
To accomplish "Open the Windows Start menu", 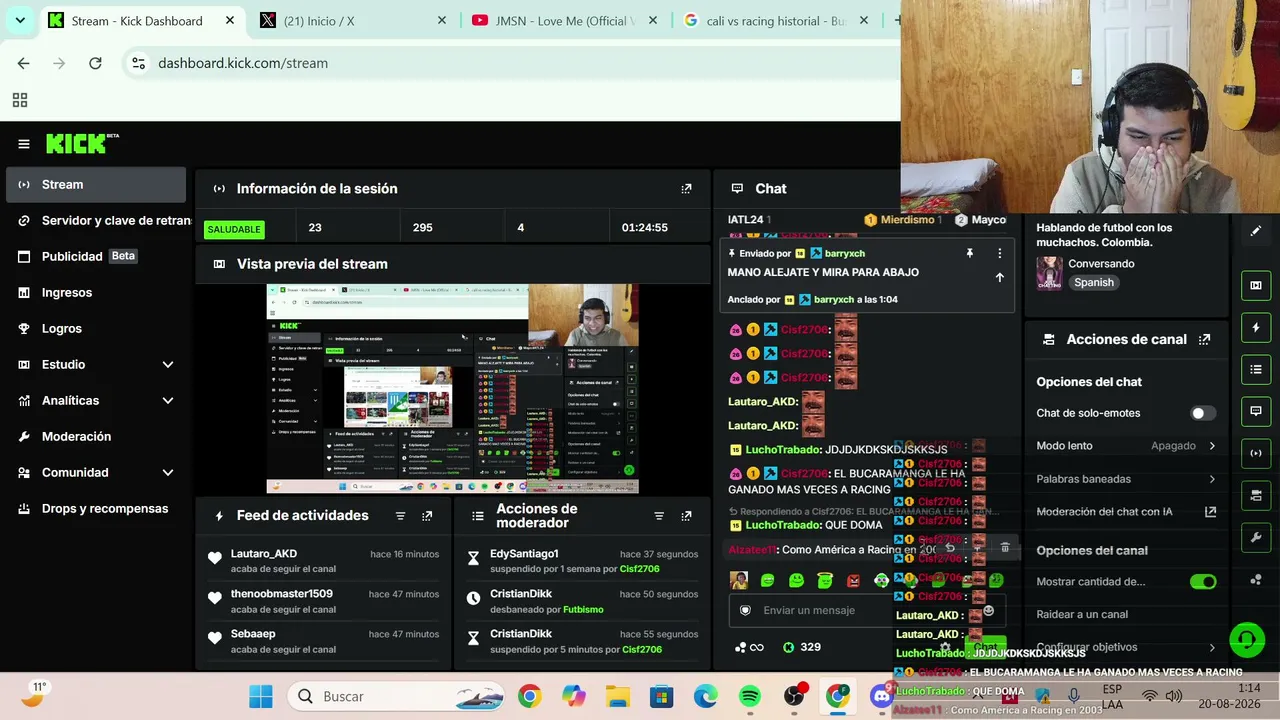I will tap(261, 696).
